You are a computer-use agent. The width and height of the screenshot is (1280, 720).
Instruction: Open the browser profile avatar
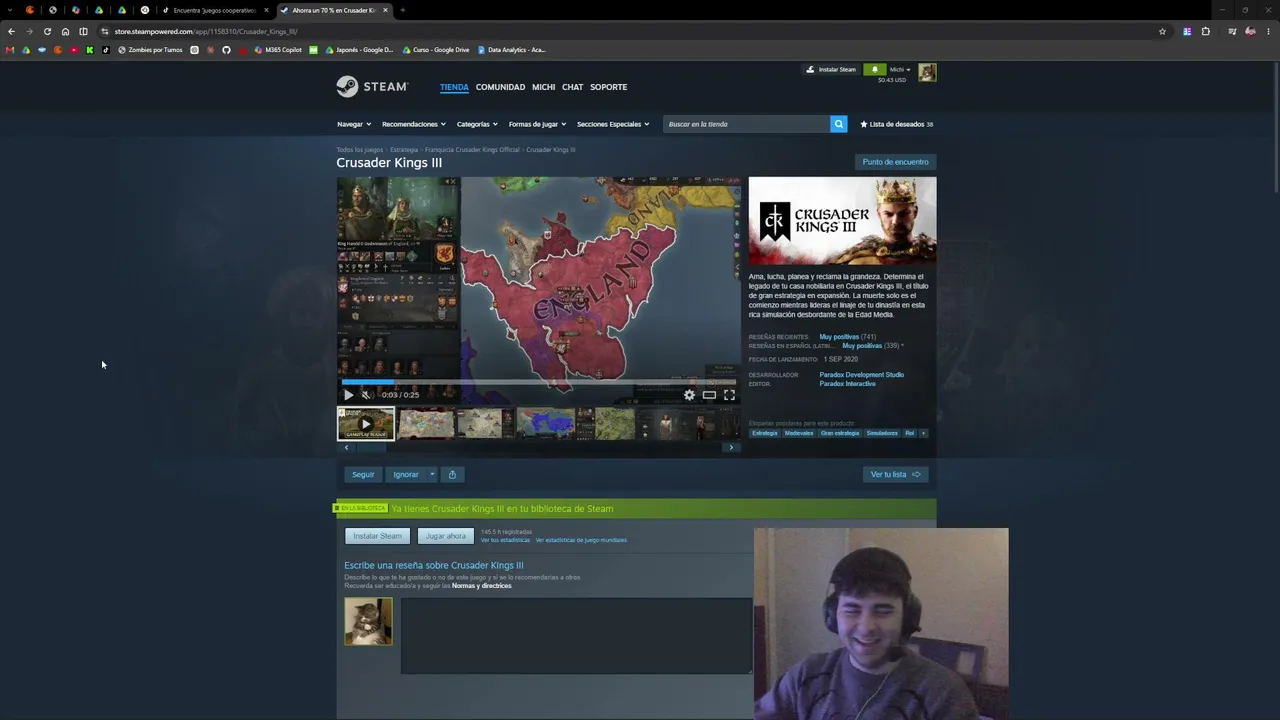(x=1250, y=31)
